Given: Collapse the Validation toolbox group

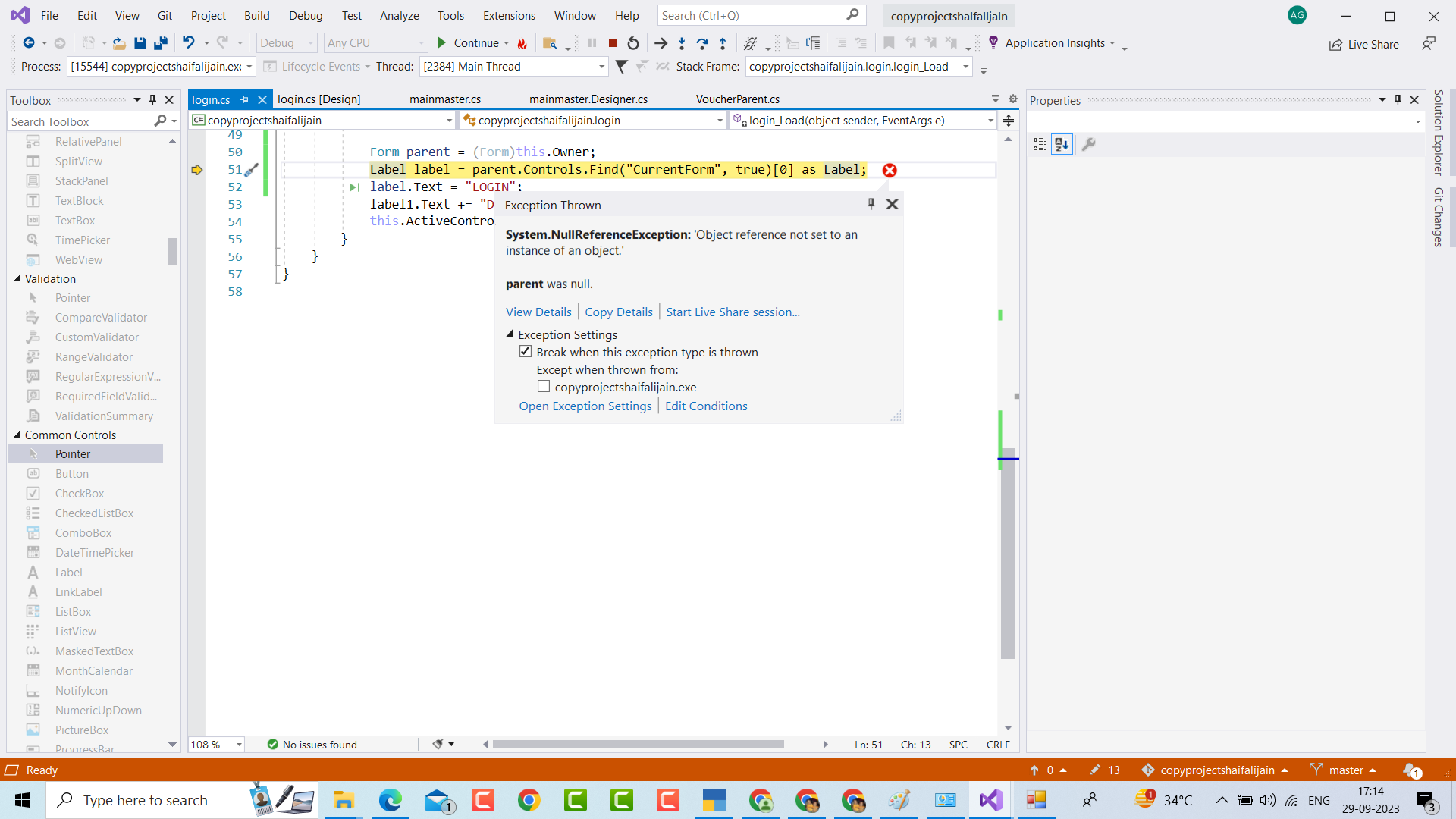Looking at the screenshot, I should [17, 279].
